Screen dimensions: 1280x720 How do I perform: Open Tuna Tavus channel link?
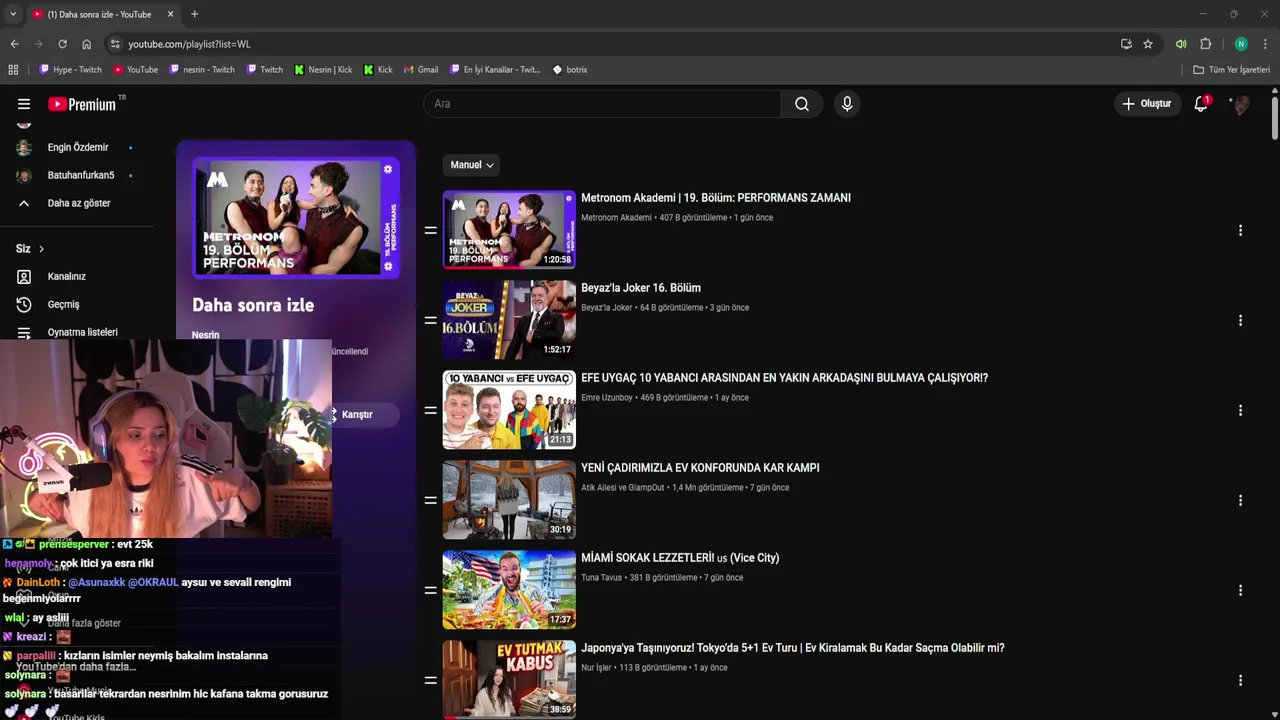tap(601, 577)
